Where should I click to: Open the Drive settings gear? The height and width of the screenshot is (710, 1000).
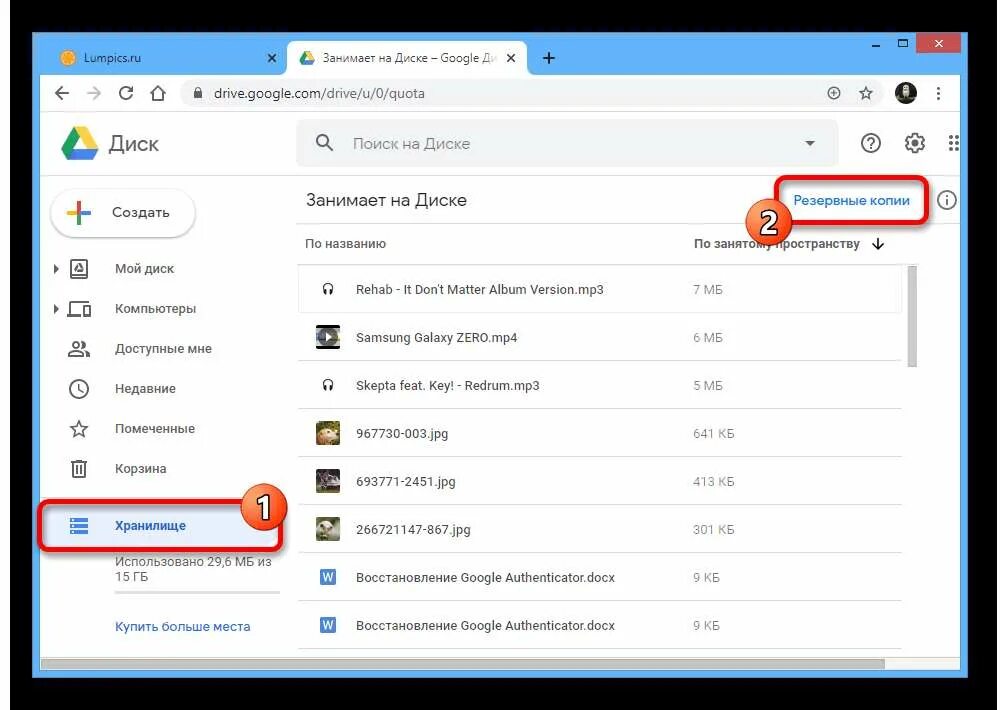click(915, 143)
